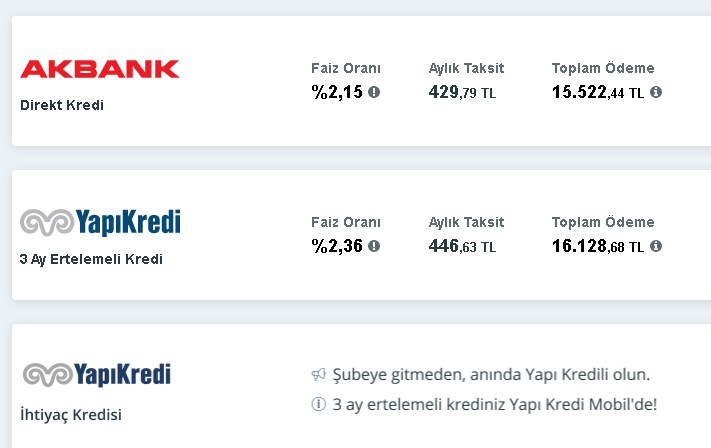Viewport: 711px width, 448px height.
Task: Open info icon beside 15.522,44 TL total
Action: coord(656,92)
